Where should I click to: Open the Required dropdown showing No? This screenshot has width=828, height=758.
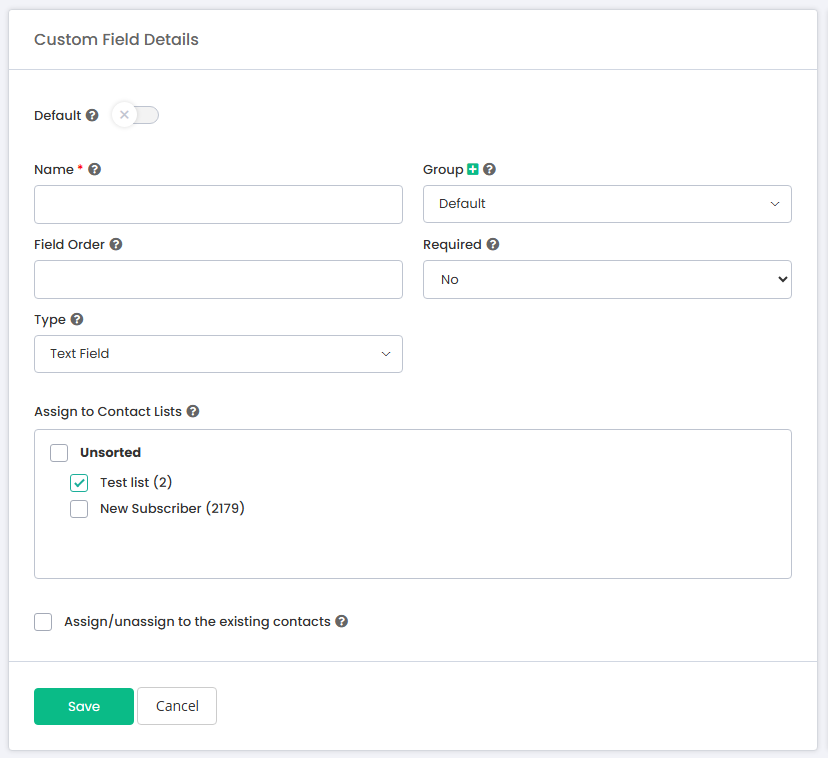tap(607, 279)
